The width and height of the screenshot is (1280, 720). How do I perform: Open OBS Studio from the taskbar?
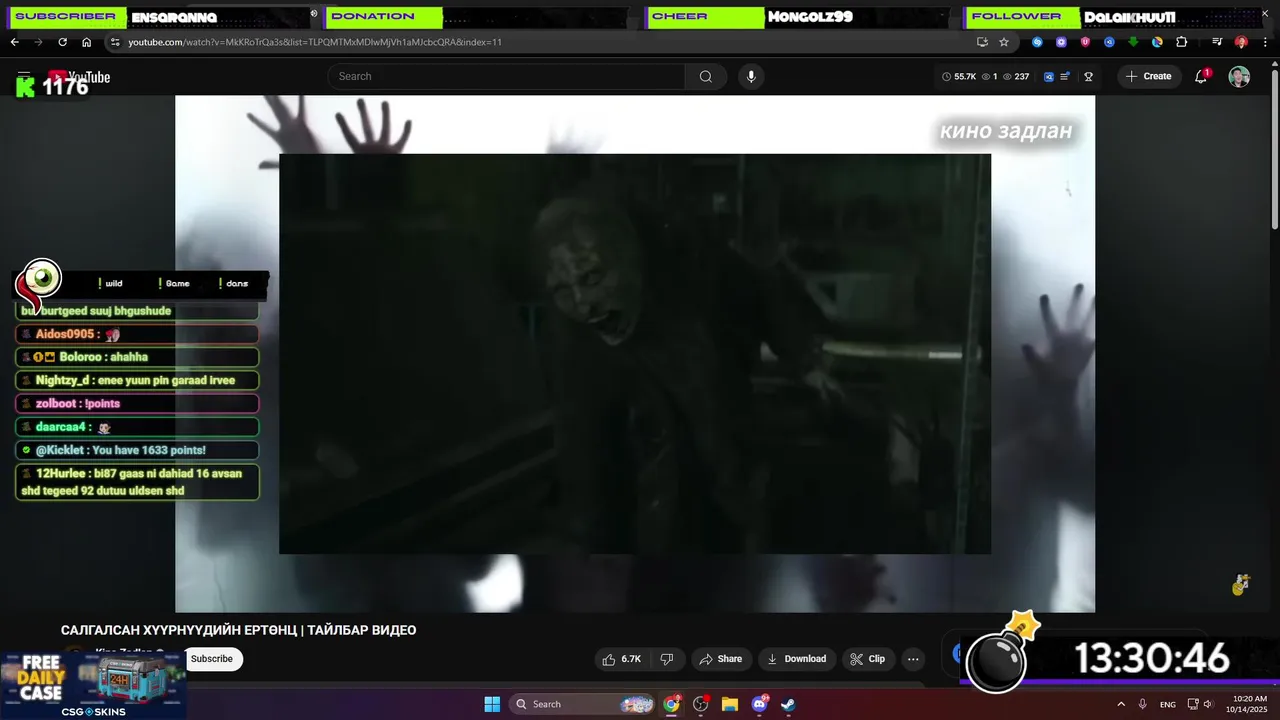700,704
